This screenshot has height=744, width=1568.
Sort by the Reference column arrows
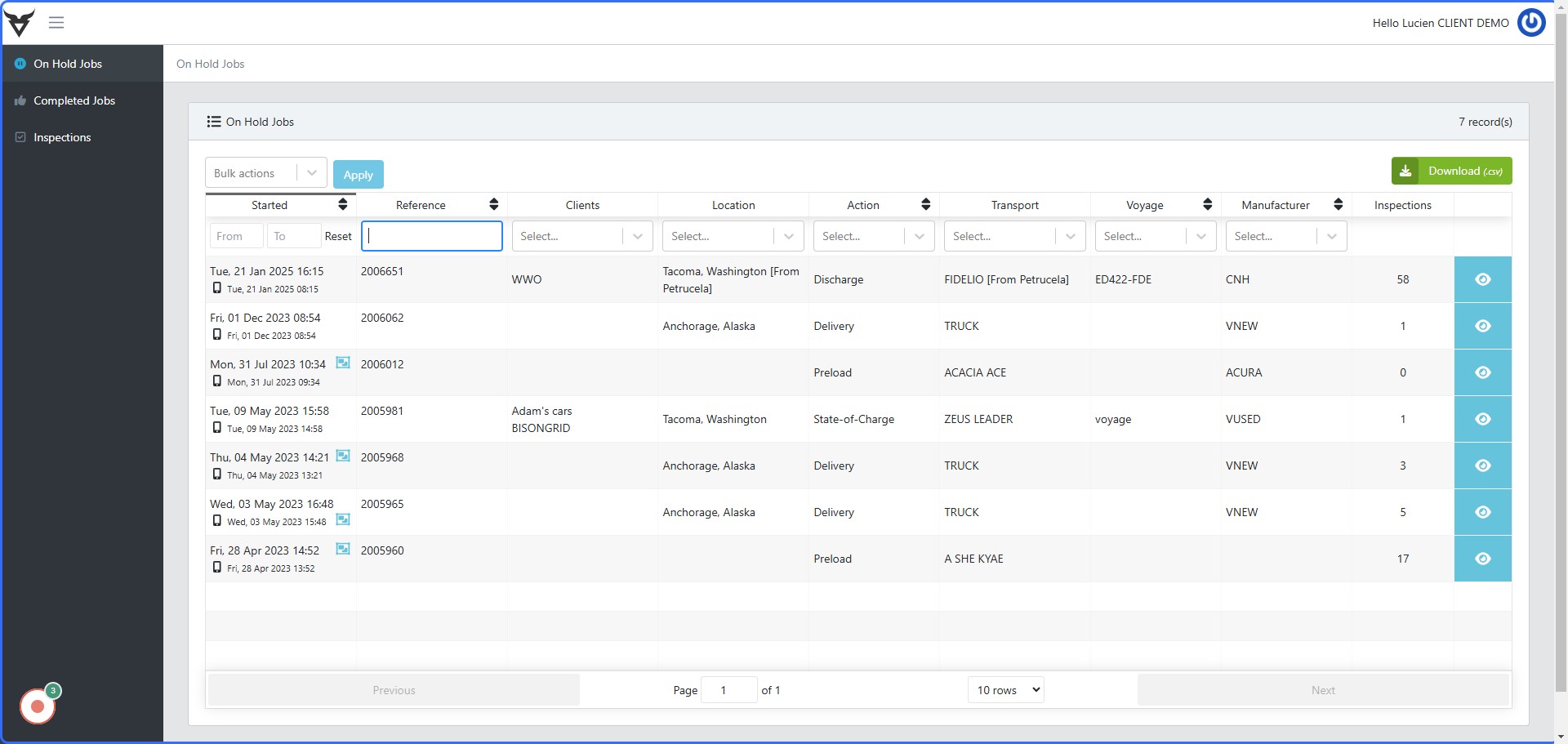click(x=494, y=204)
